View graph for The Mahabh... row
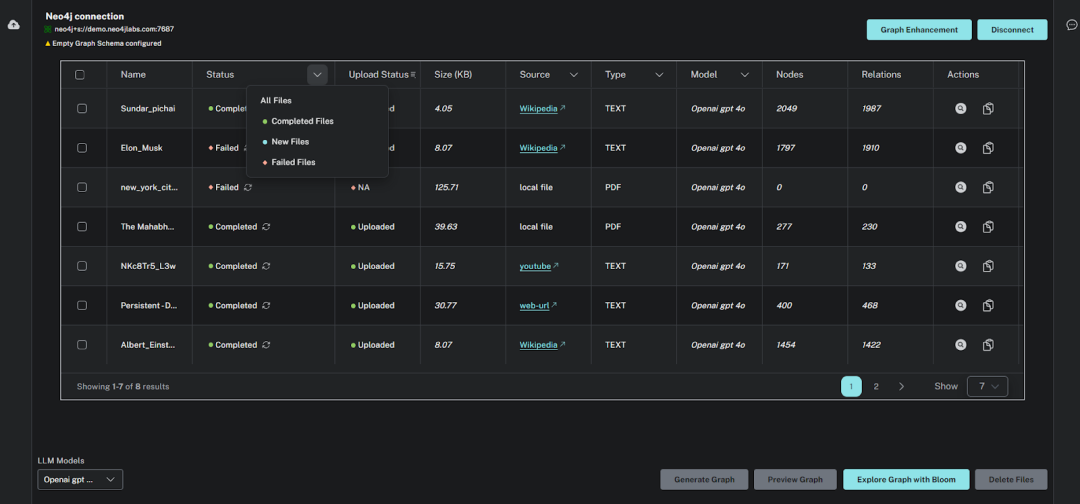Viewport: 1080px width, 504px height. [960, 227]
